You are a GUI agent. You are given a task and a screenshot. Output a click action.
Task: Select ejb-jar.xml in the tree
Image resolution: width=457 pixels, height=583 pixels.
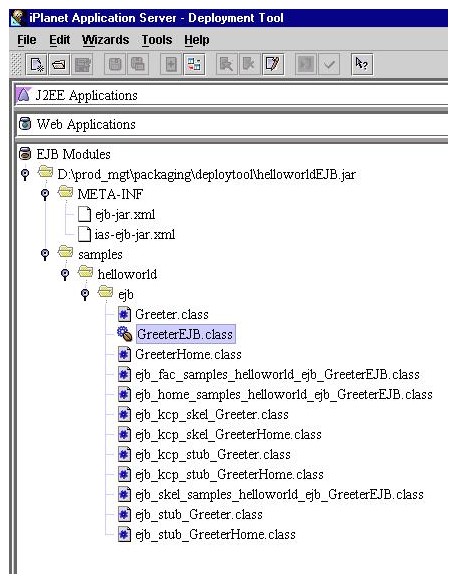tap(125, 215)
